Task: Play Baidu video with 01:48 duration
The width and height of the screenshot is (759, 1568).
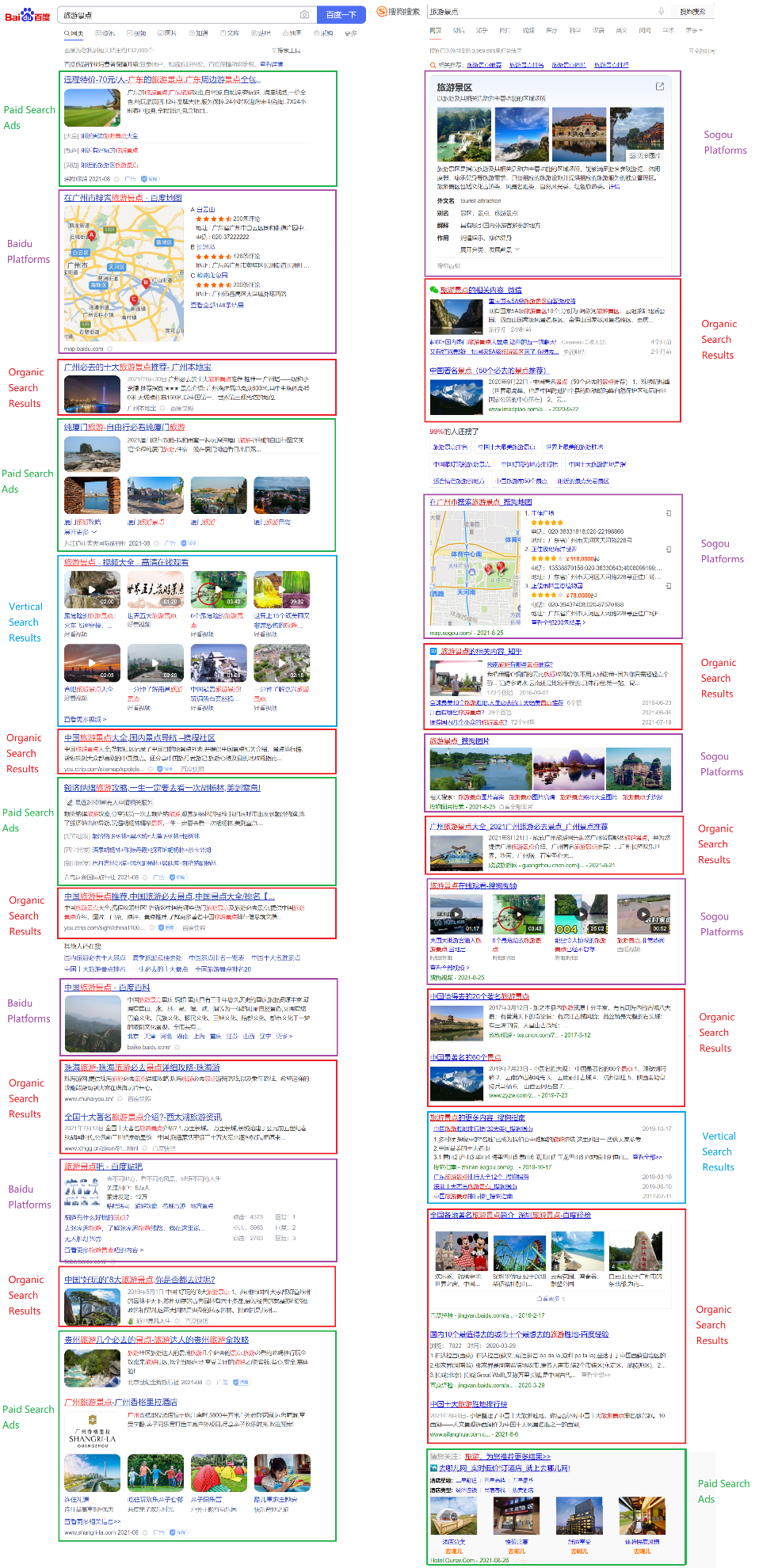Action: [x=219, y=664]
